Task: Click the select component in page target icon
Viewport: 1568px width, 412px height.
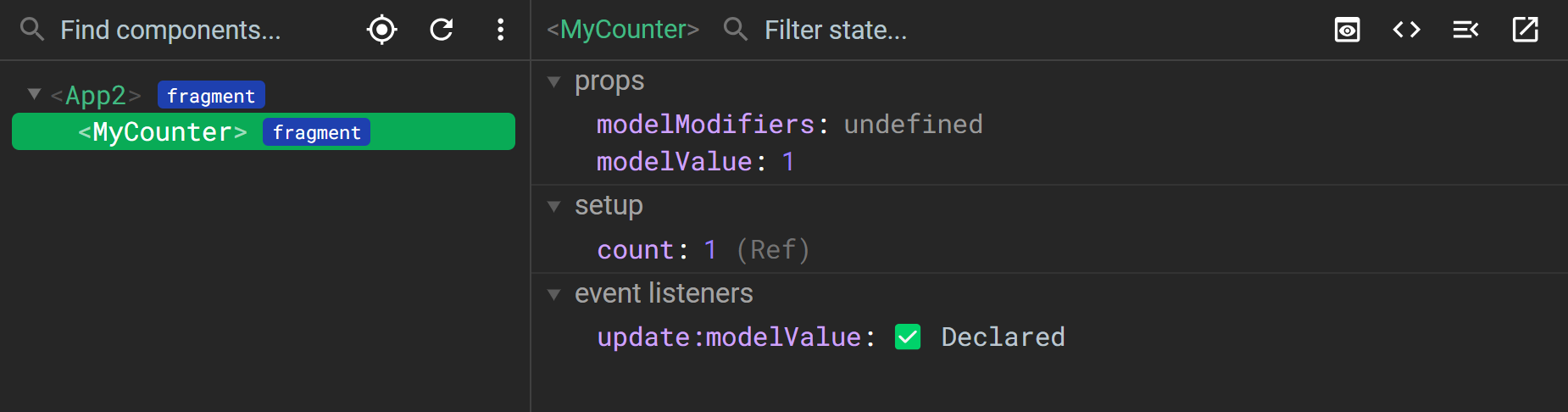Action: (382, 30)
